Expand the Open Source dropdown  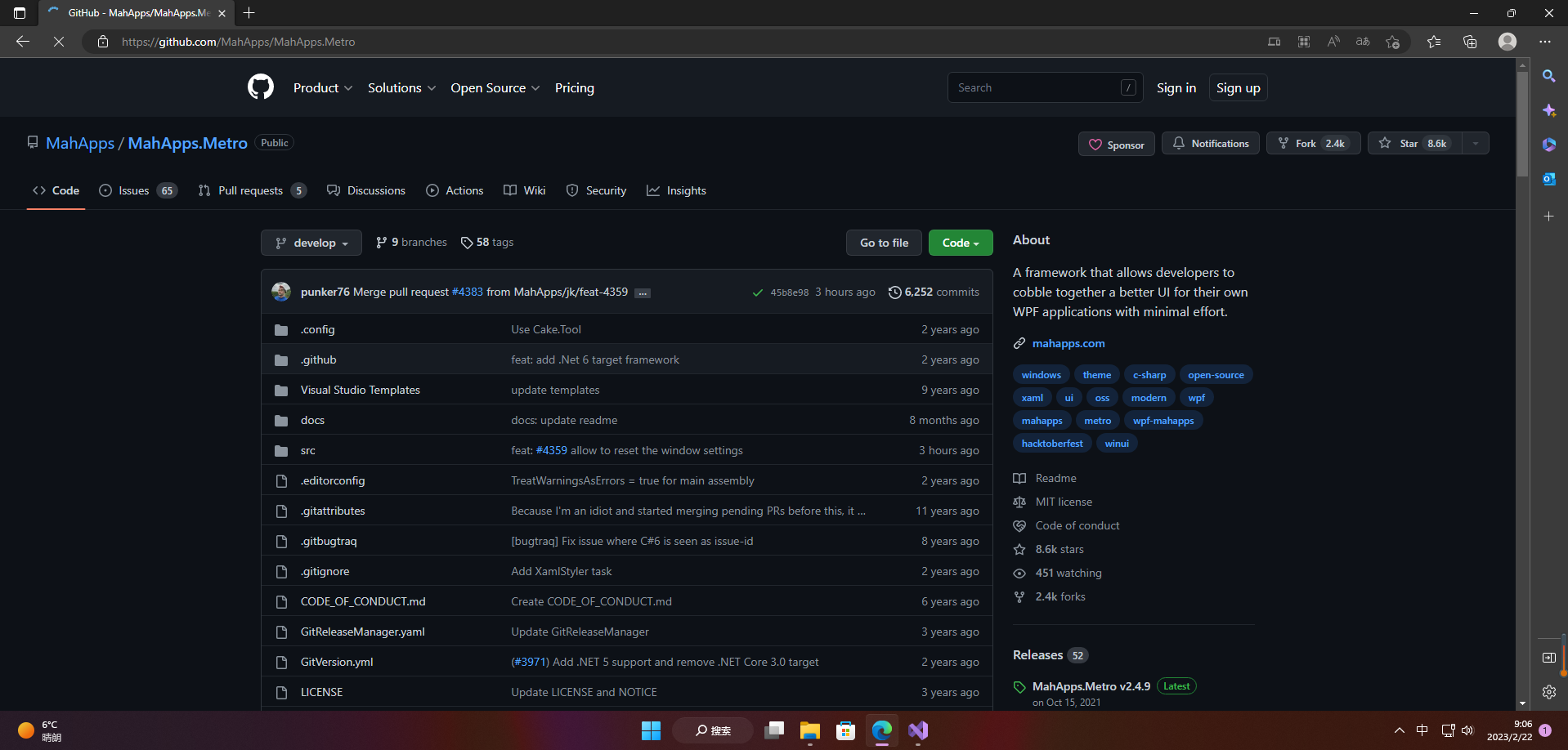(x=495, y=87)
